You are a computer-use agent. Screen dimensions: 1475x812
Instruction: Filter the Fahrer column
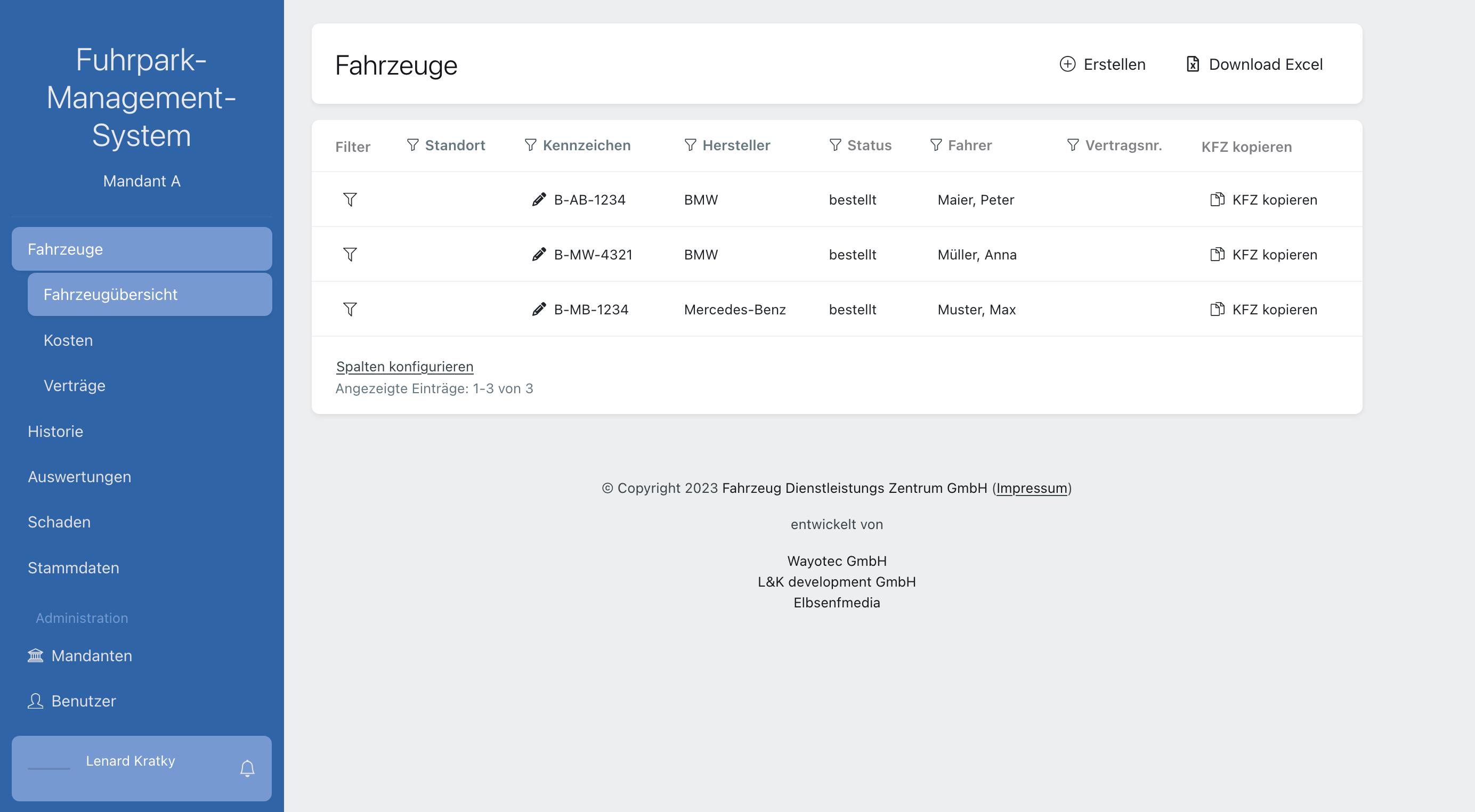point(936,145)
